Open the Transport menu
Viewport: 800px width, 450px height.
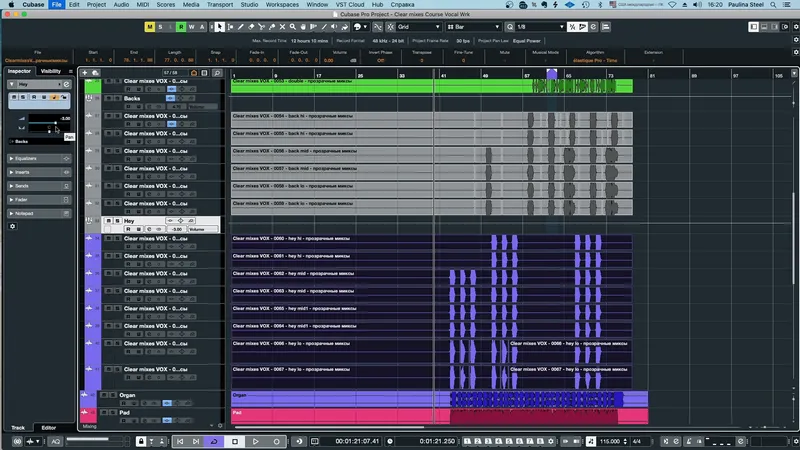pos(219,5)
